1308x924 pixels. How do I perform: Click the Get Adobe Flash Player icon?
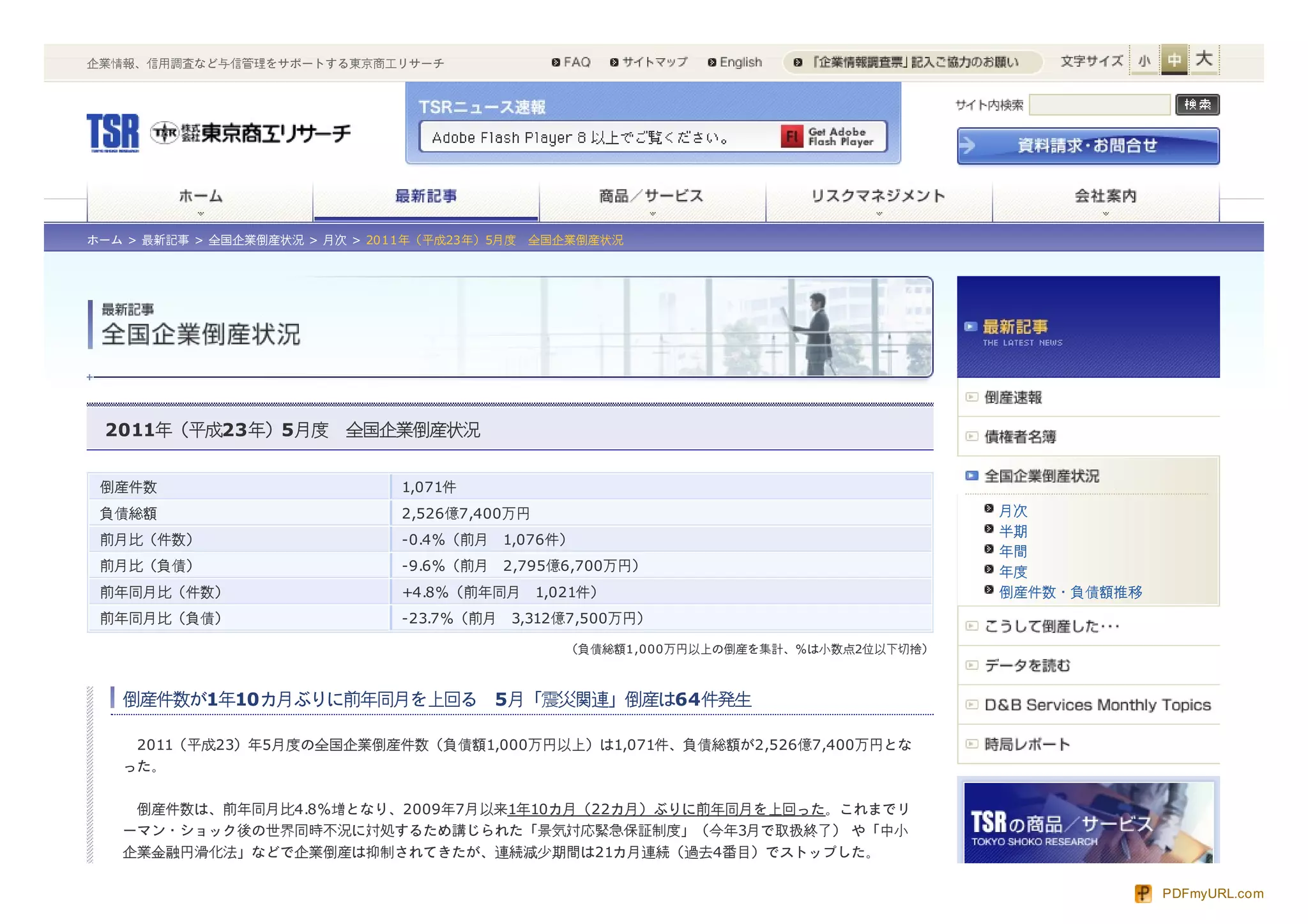tap(791, 136)
